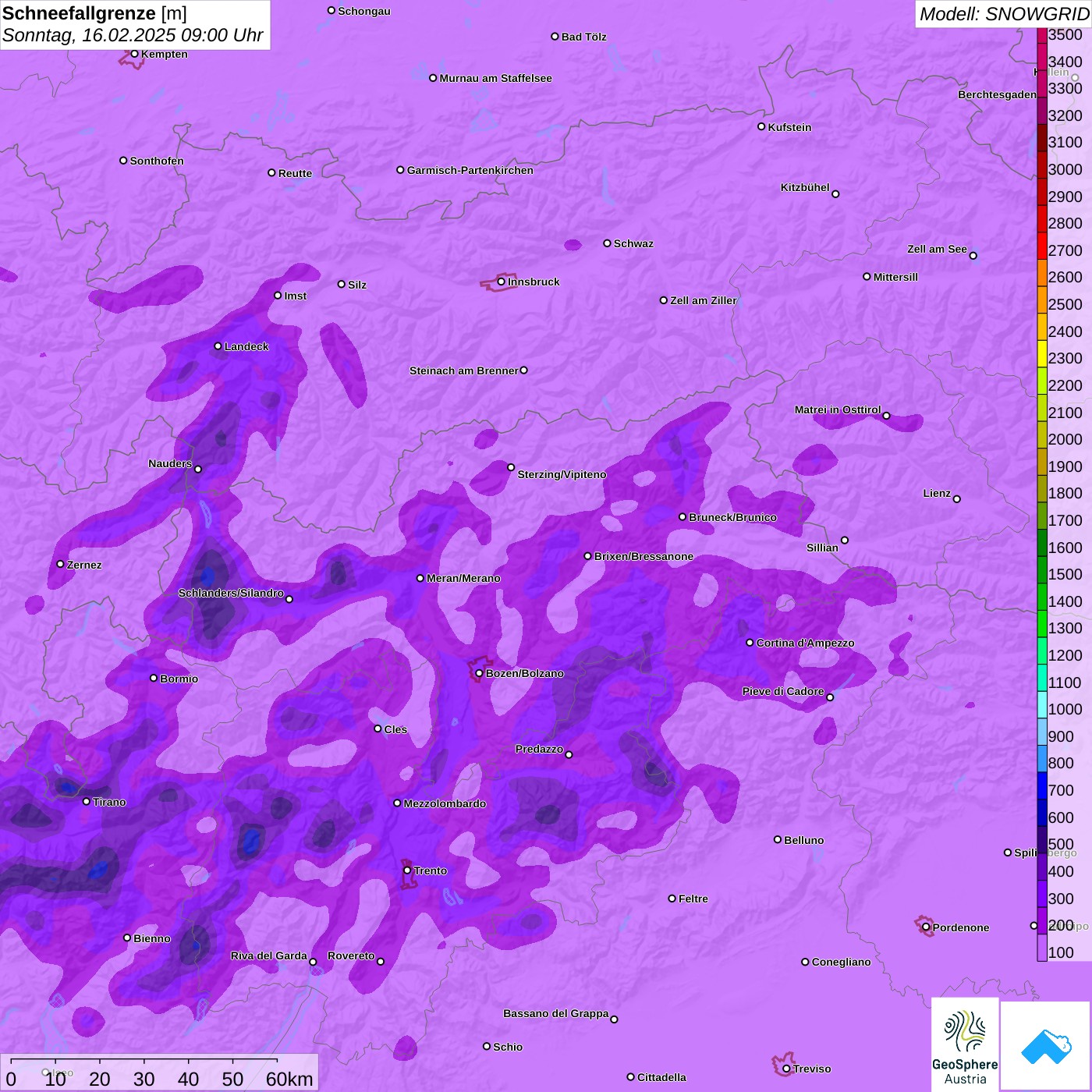Screen dimensions: 1092x1092
Task: Click the 'Brixen/Bressanone' town label
Action: [643, 556]
